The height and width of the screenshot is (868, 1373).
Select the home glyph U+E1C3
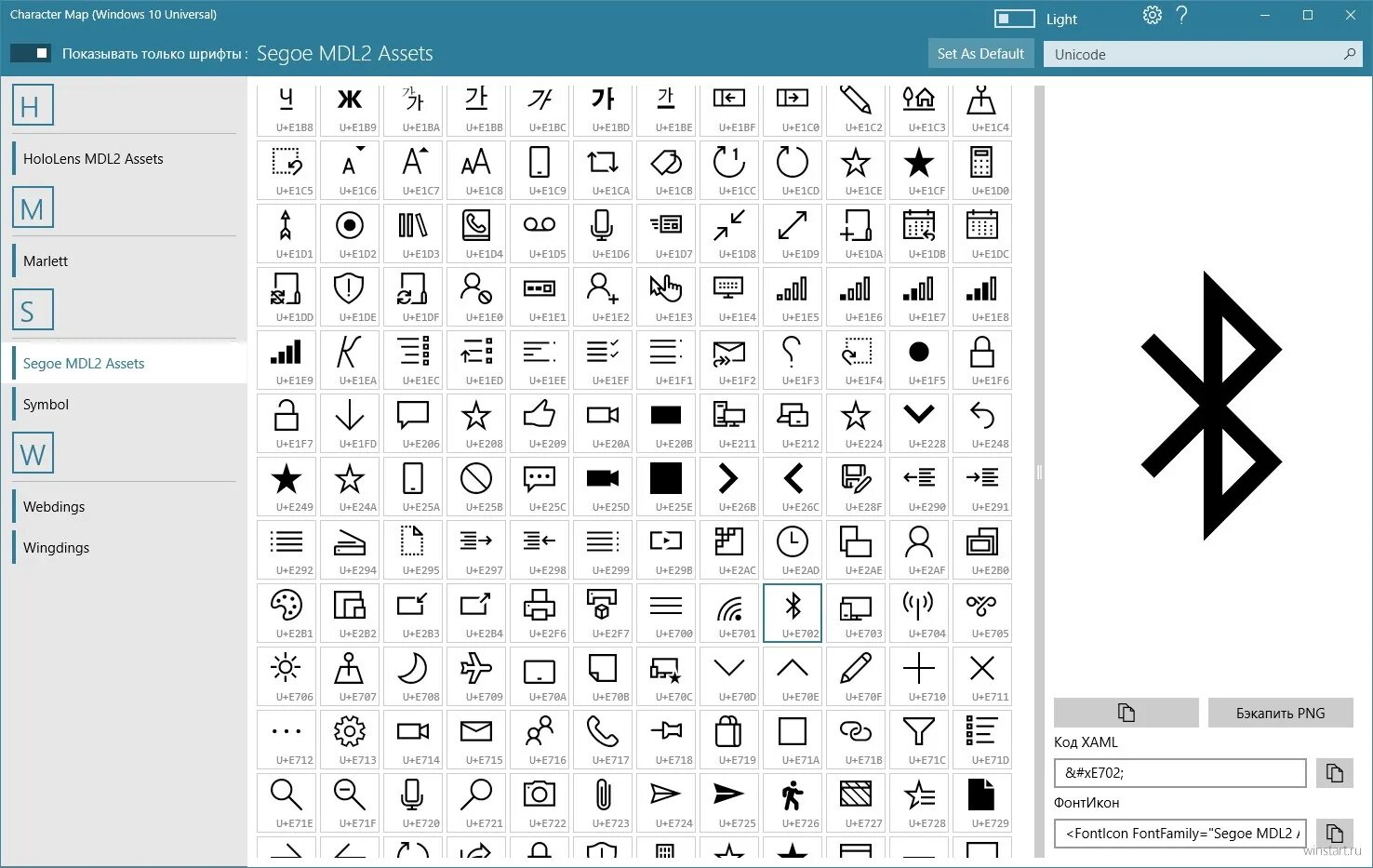point(919,110)
